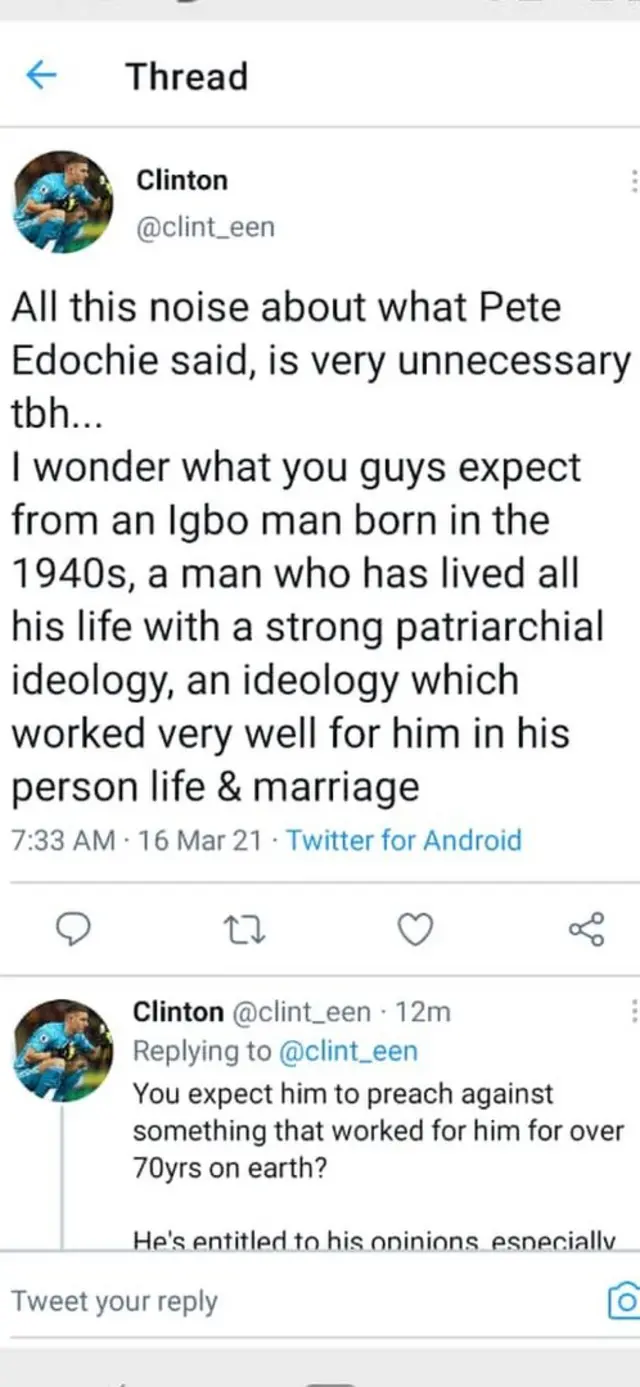Screen dimensions: 640x1387
Task: Open the overflow menu on Clinton's reply
Action: (633, 1013)
